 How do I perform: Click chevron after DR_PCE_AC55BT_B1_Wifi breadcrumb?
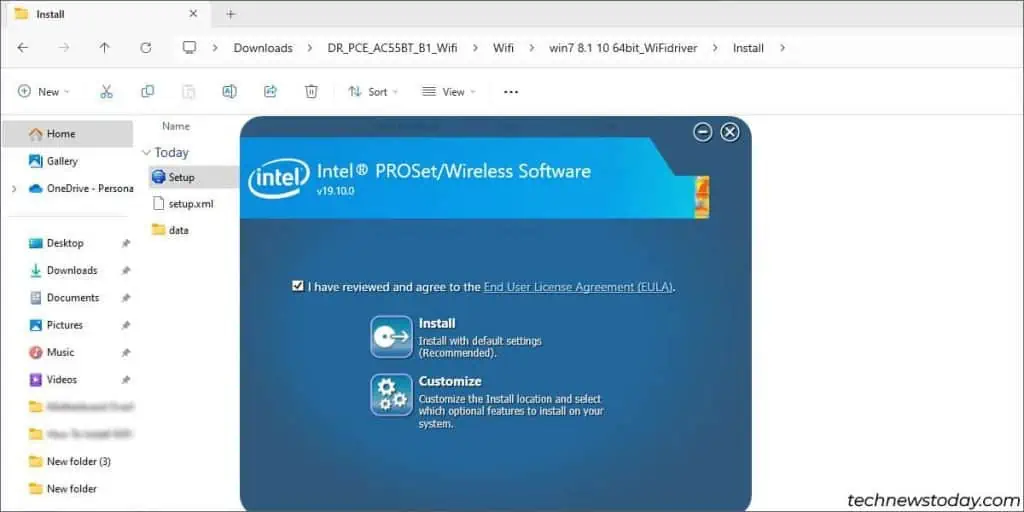475,48
